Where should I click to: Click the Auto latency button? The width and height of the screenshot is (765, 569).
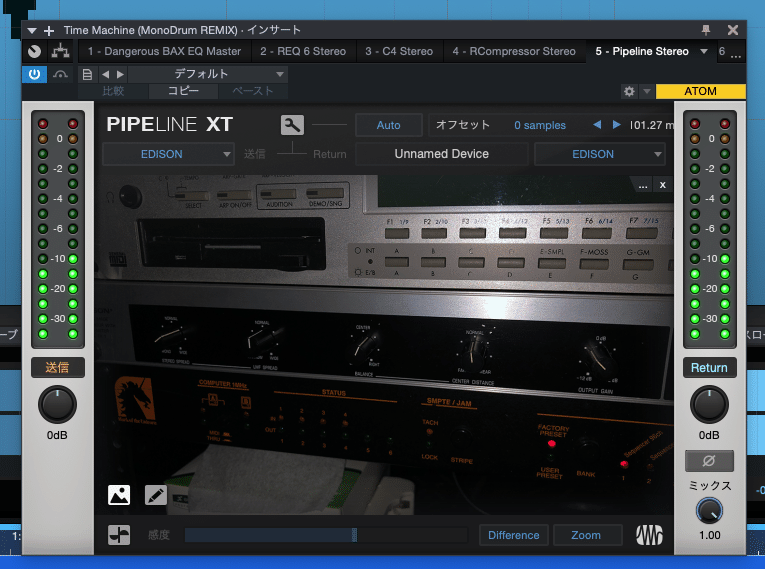click(388, 125)
